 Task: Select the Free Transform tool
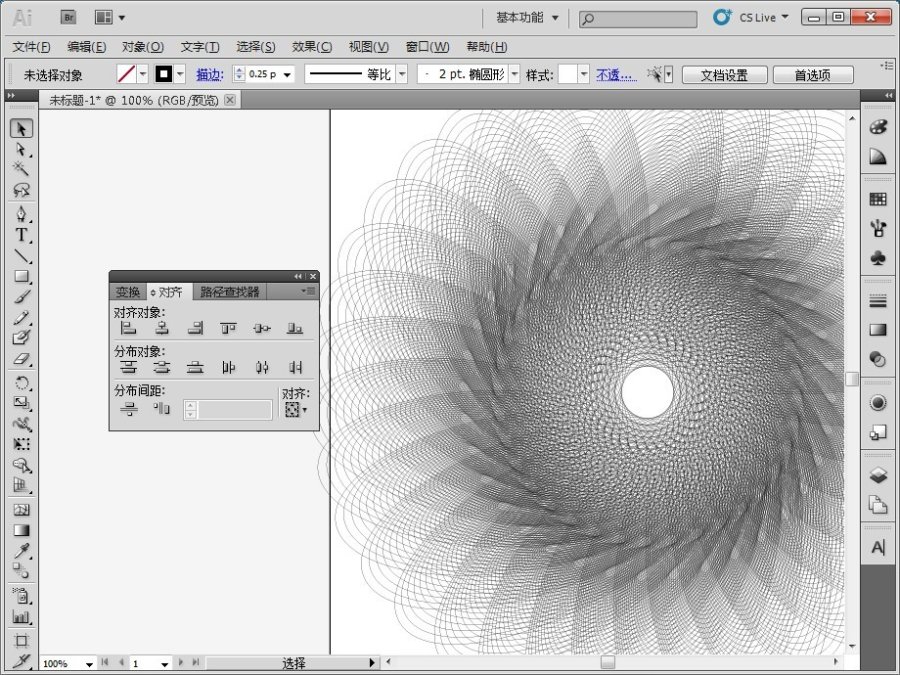pos(21,444)
